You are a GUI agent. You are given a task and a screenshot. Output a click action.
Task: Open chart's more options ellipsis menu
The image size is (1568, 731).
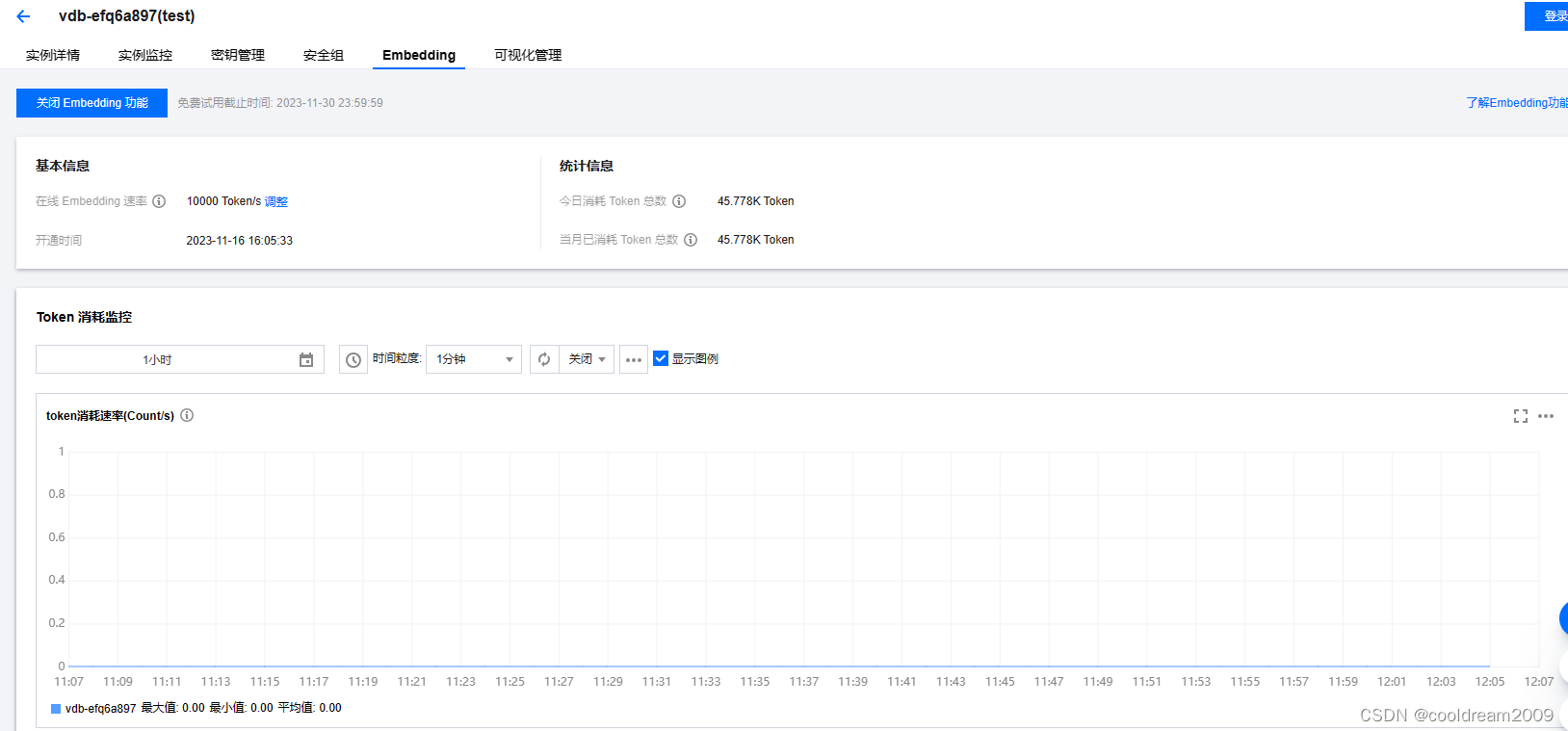tap(1546, 416)
